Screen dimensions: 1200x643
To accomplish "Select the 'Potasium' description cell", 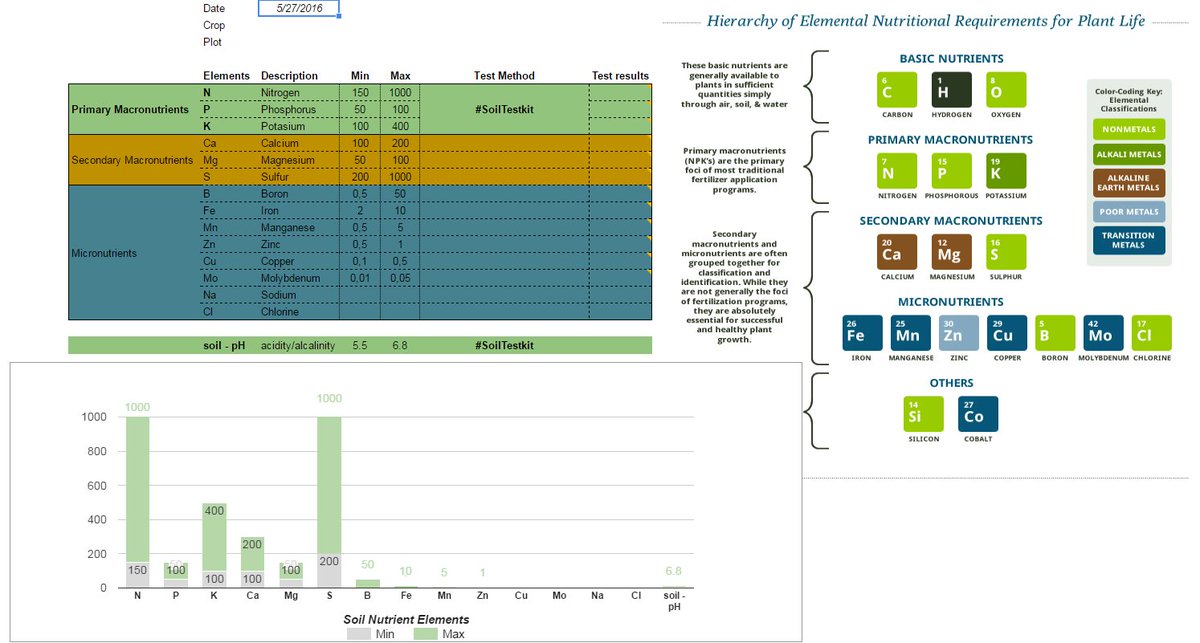I will [x=298, y=127].
